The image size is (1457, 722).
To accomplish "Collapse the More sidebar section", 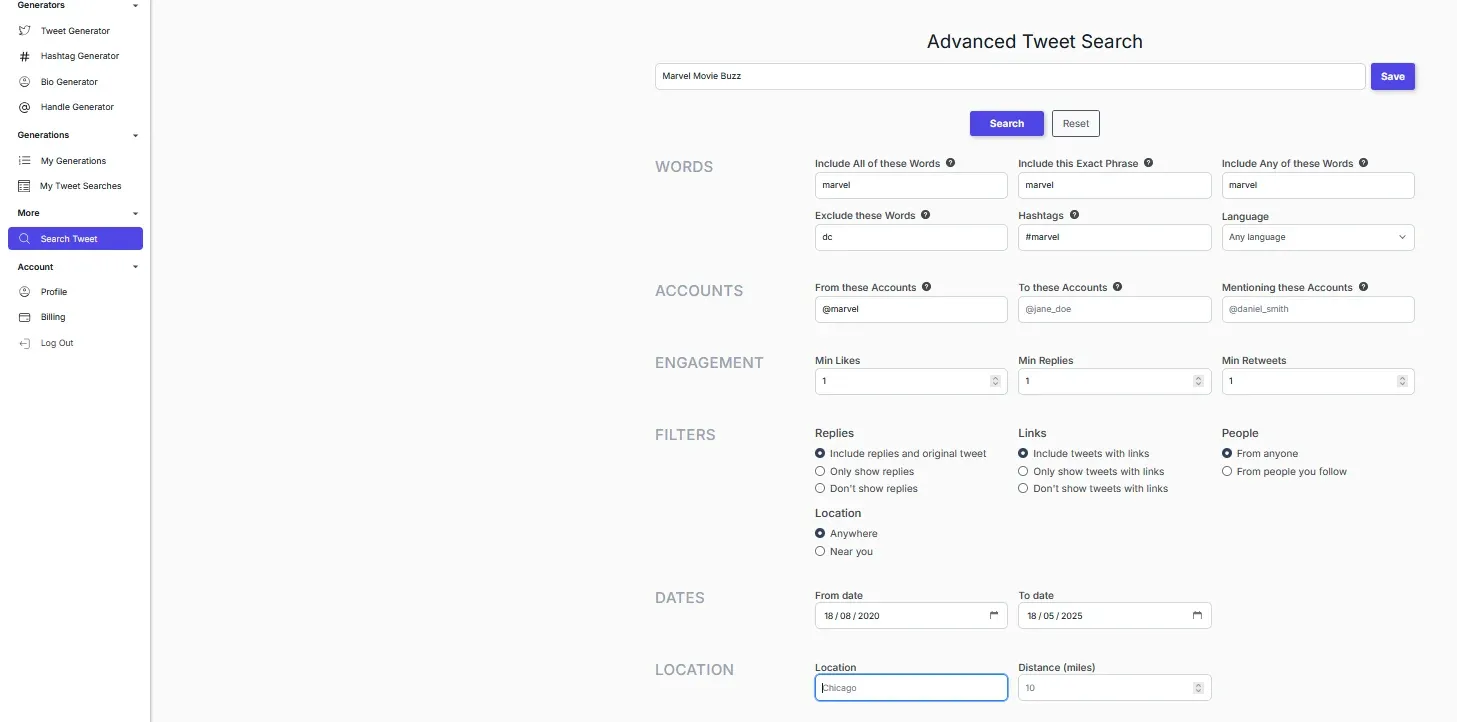I will click(135, 213).
